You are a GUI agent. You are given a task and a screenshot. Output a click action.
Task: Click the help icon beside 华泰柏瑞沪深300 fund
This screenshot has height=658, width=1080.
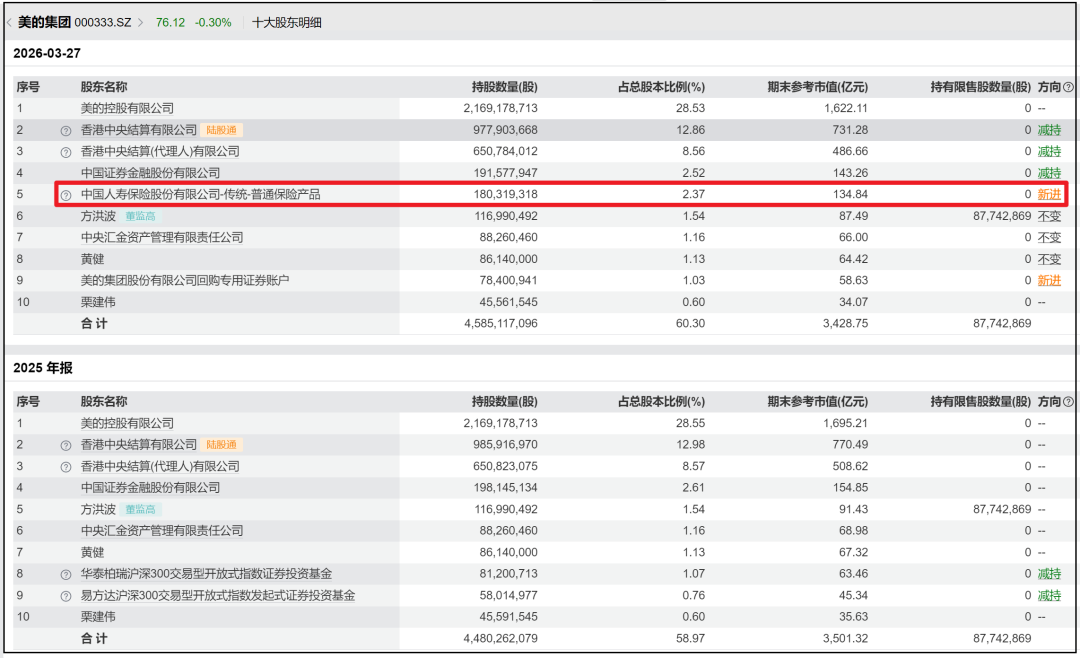[x=65, y=575]
